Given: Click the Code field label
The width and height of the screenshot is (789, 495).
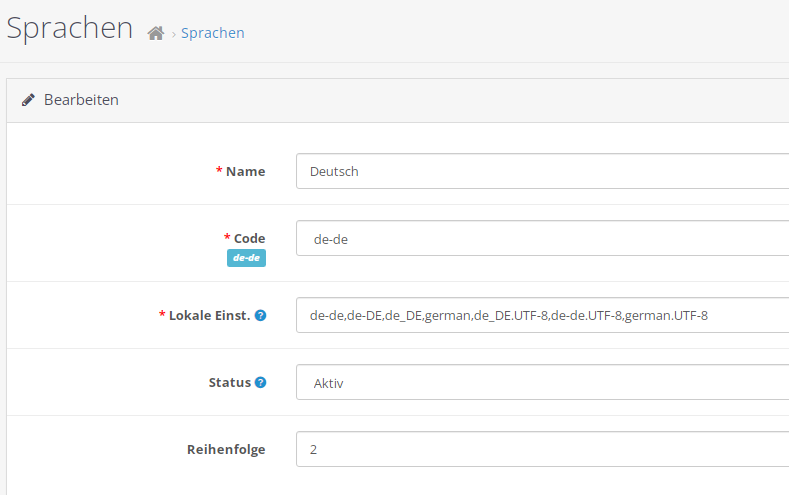Looking at the screenshot, I should pos(249,238).
